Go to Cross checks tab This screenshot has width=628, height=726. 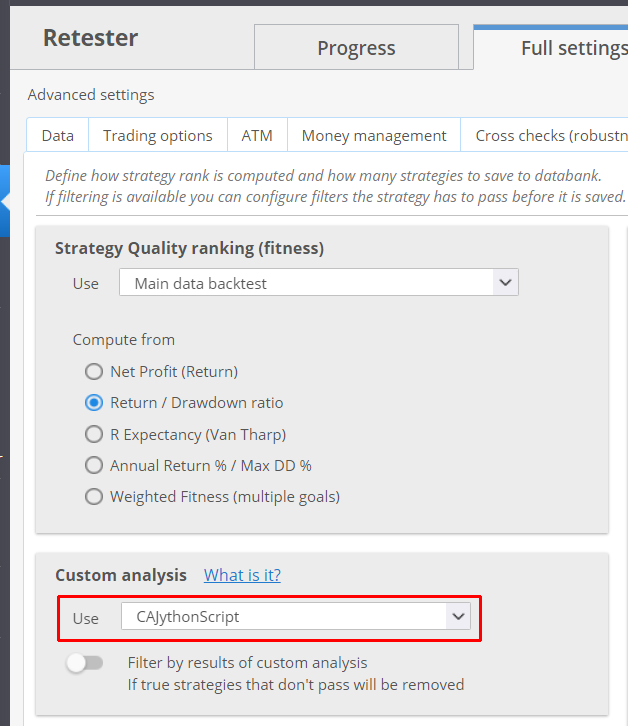pos(545,135)
